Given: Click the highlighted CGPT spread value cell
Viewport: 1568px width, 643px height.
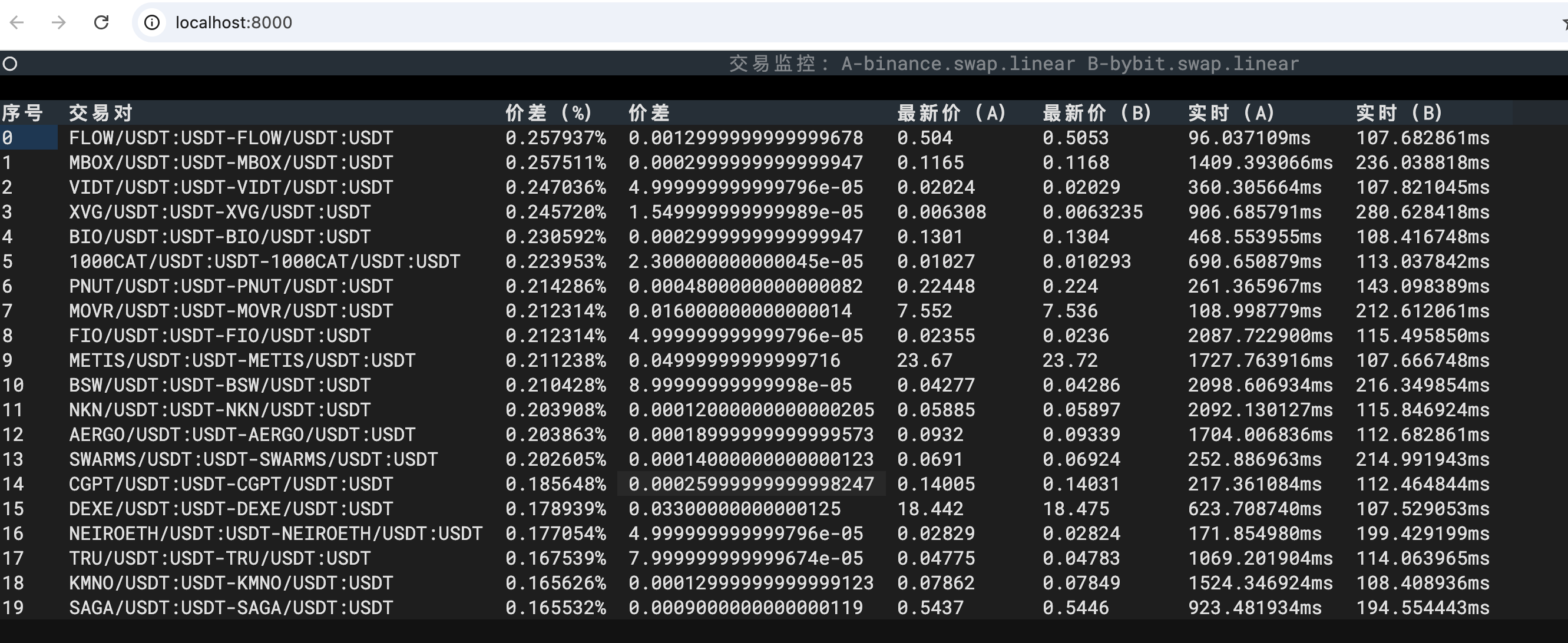Looking at the screenshot, I should tap(750, 484).
